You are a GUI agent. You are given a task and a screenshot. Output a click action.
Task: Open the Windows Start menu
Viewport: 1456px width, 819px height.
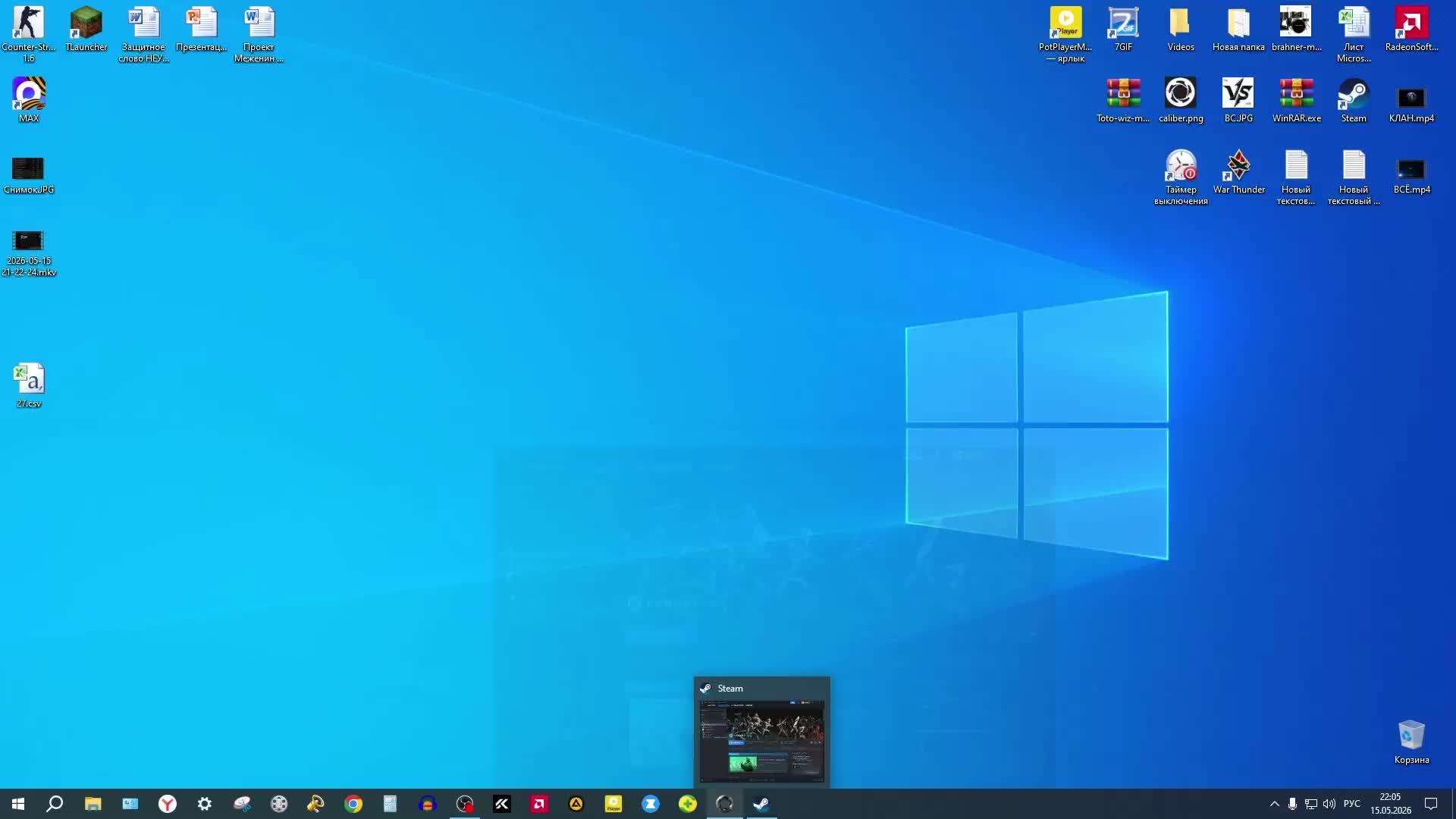tap(18, 804)
